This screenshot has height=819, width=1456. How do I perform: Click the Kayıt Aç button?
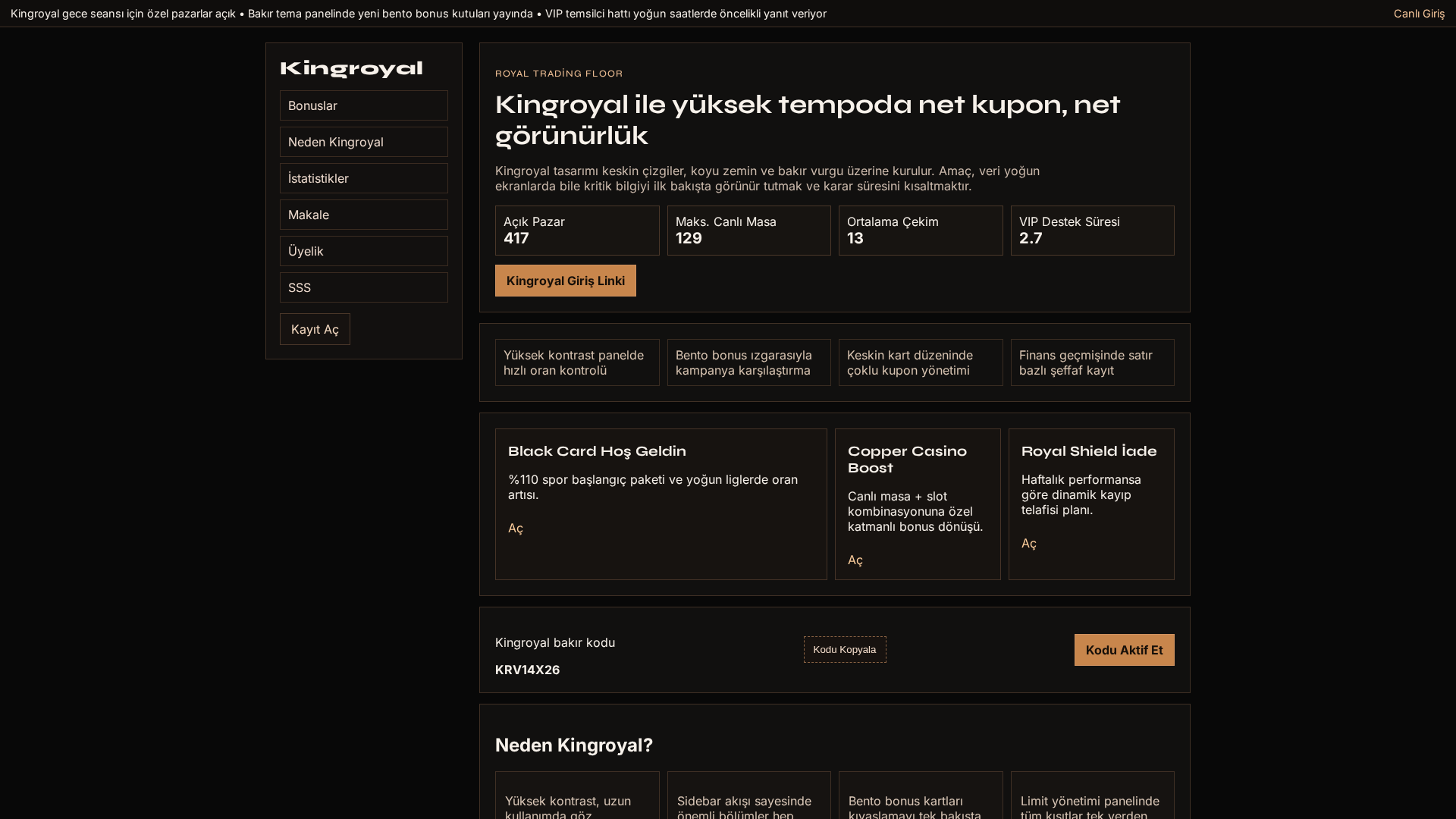[315, 329]
